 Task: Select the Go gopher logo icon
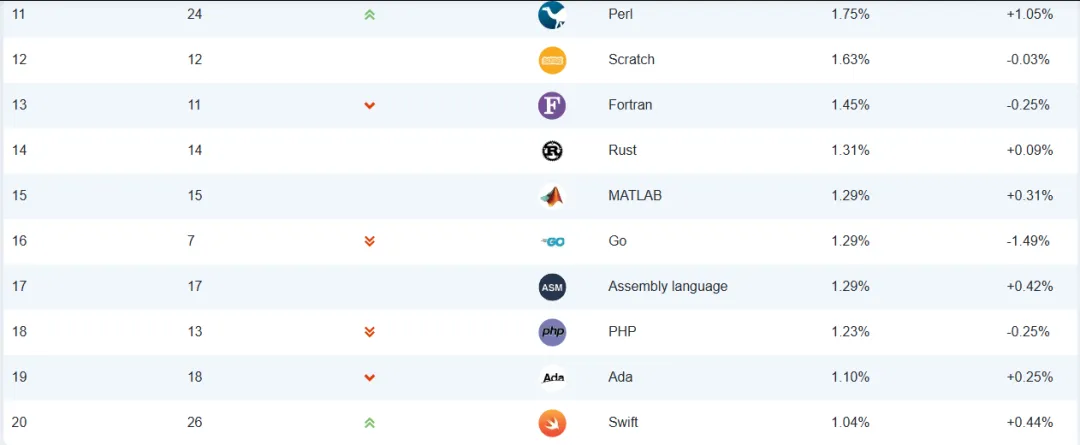(552, 241)
